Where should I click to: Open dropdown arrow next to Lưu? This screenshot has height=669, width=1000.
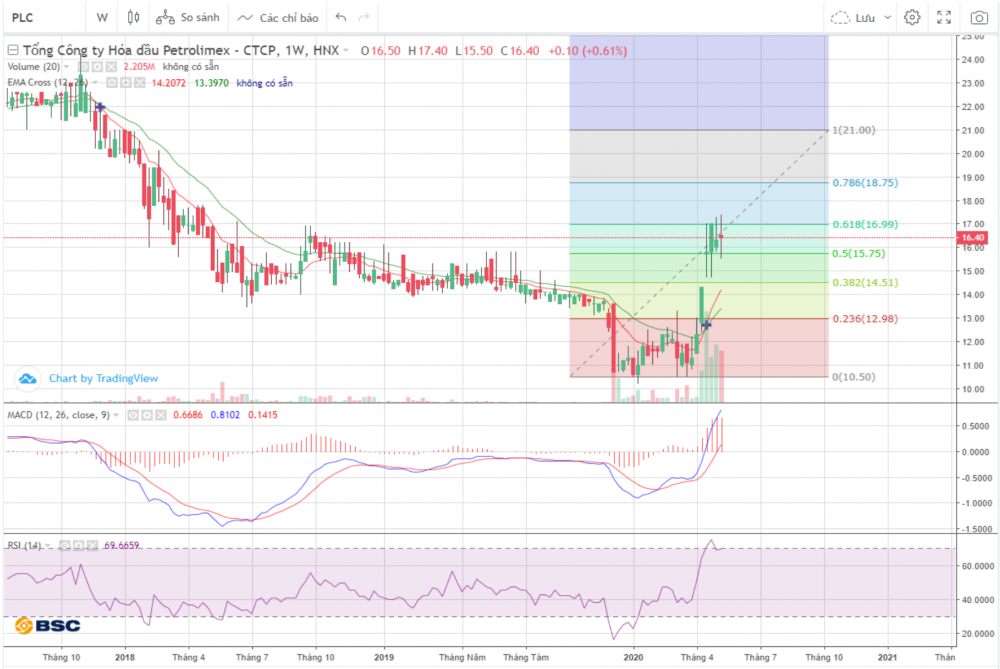[x=887, y=18]
